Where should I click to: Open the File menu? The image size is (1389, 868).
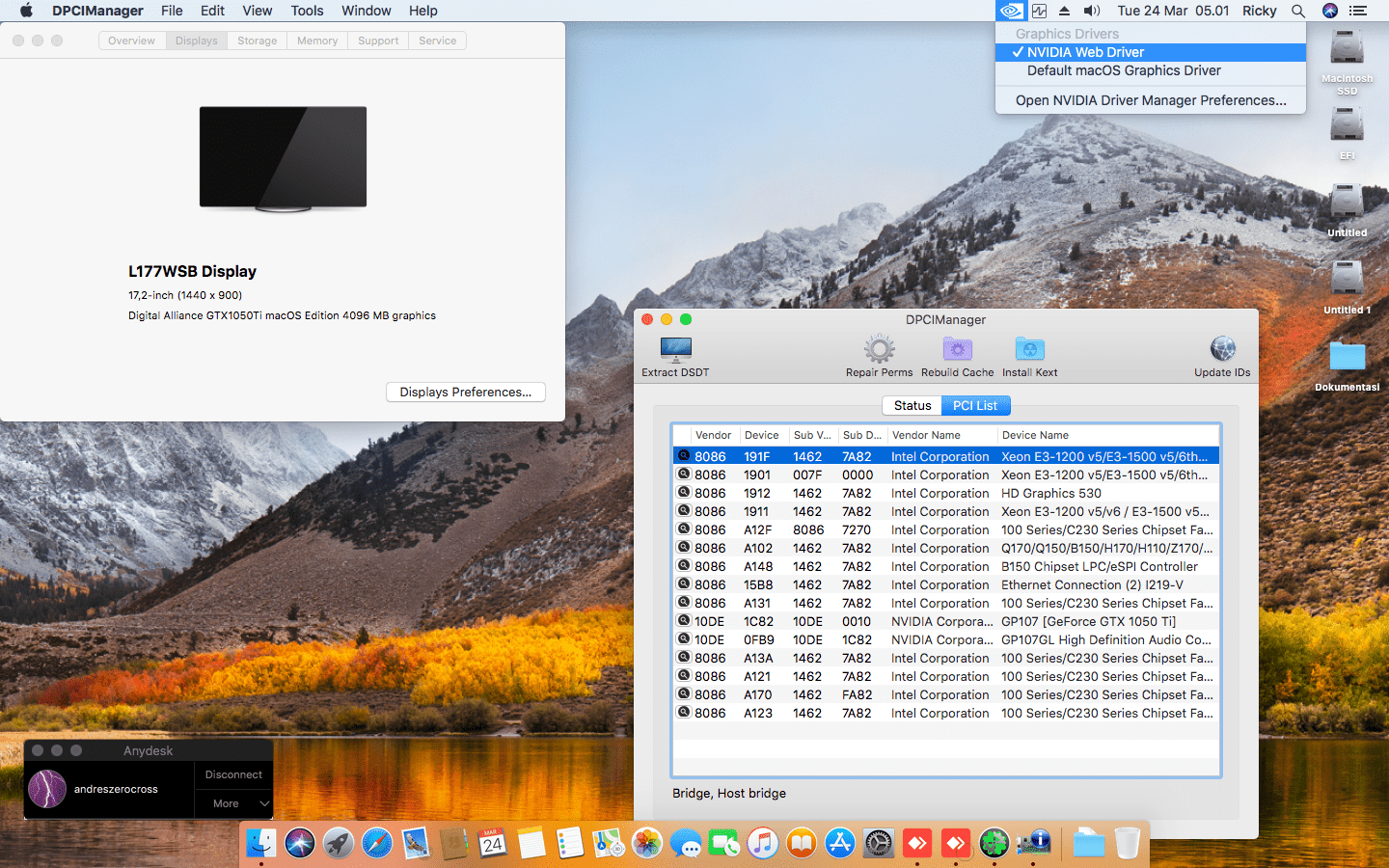click(172, 11)
